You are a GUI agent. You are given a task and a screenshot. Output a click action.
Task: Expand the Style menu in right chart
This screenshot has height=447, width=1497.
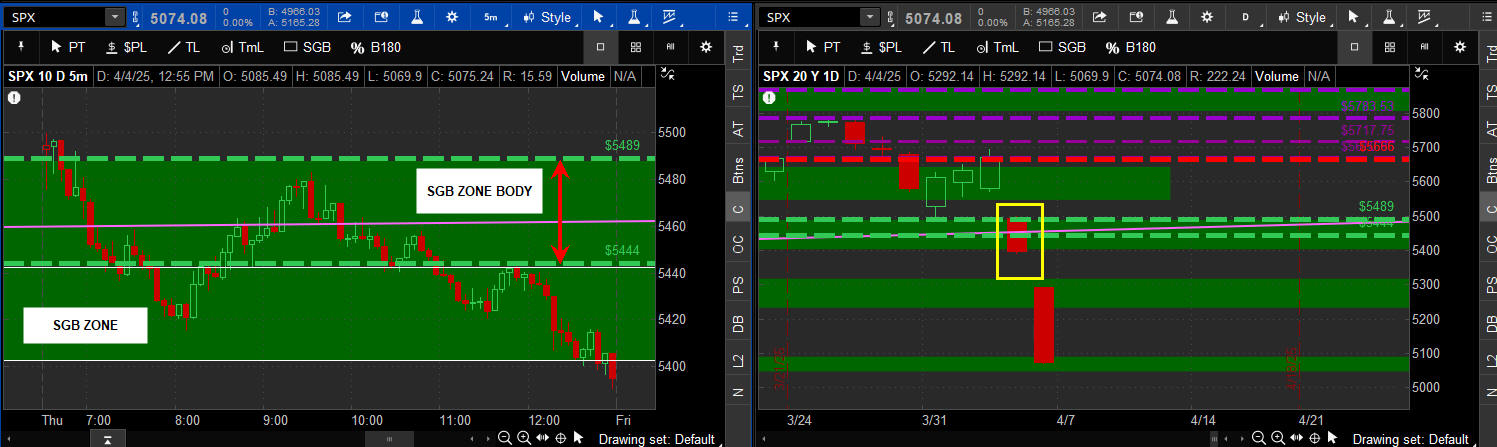coord(1300,17)
